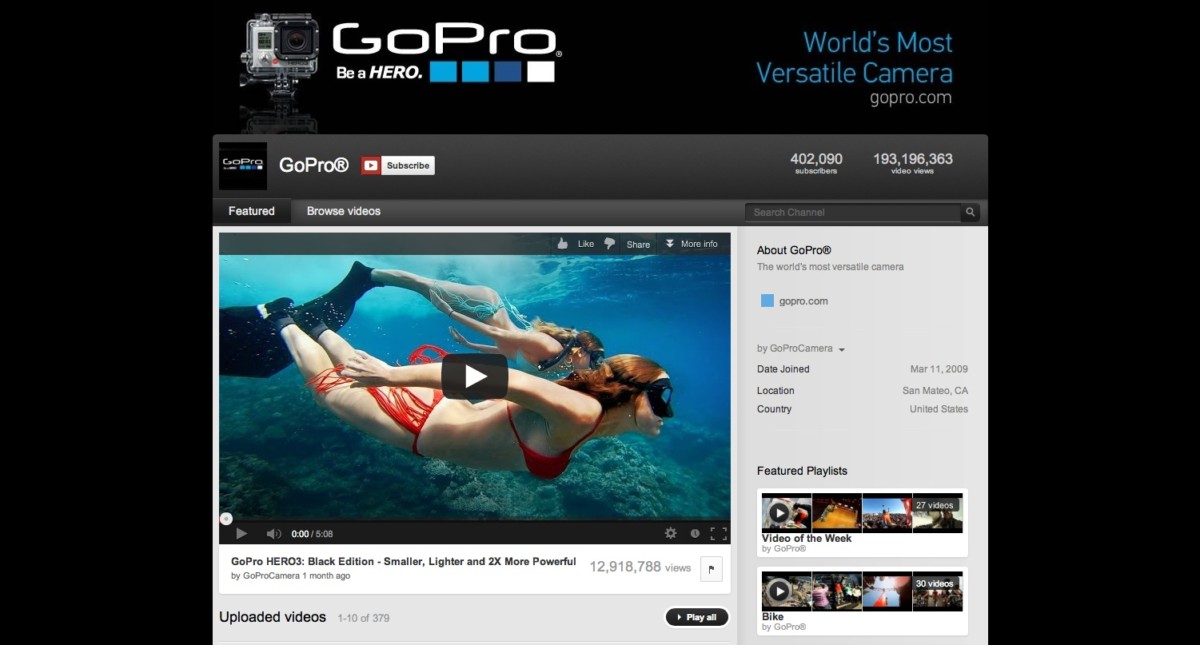Click the Play all button
Viewport: 1200px width, 645px height.
coord(697,617)
